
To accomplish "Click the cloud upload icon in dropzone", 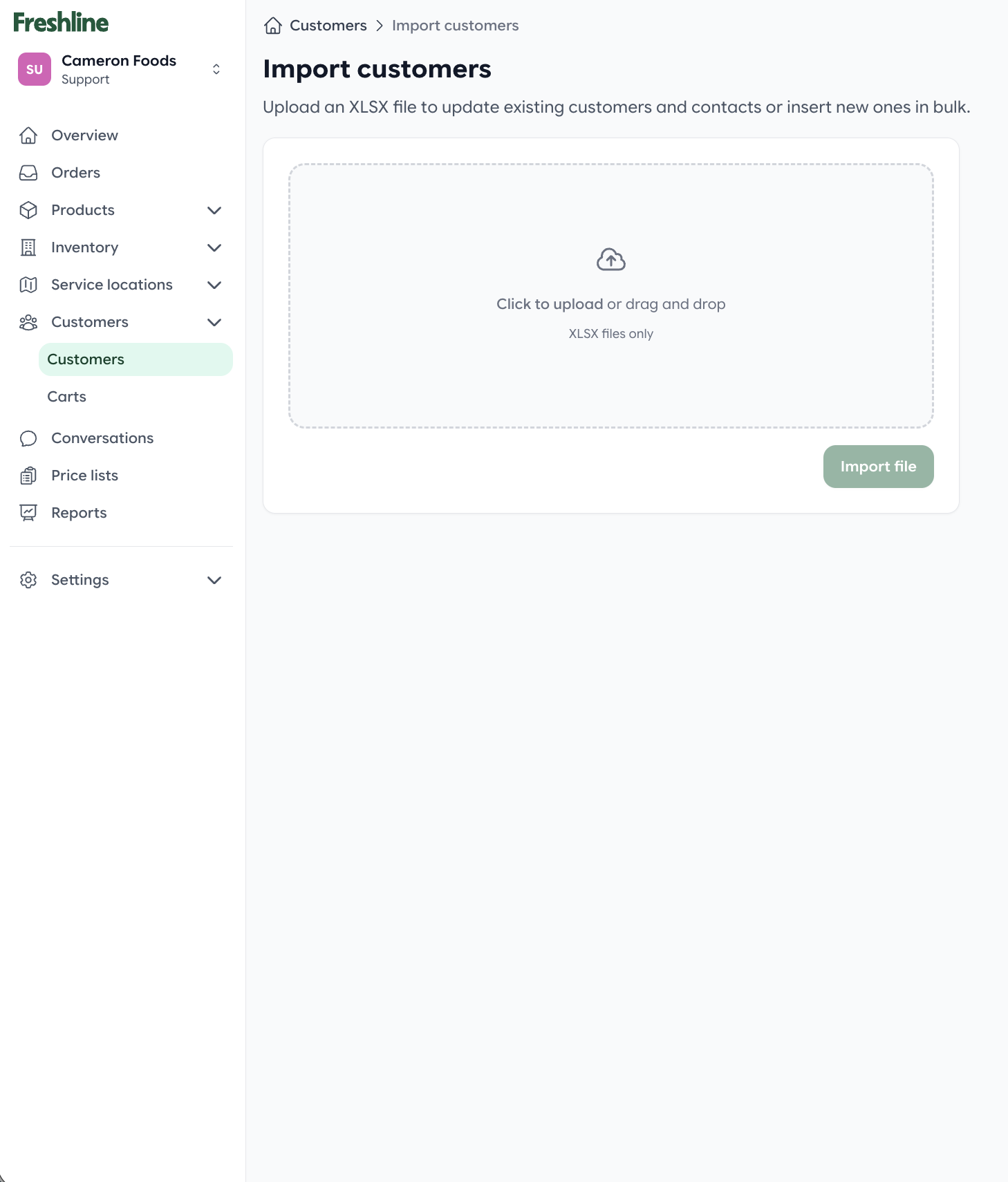I will (610, 260).
